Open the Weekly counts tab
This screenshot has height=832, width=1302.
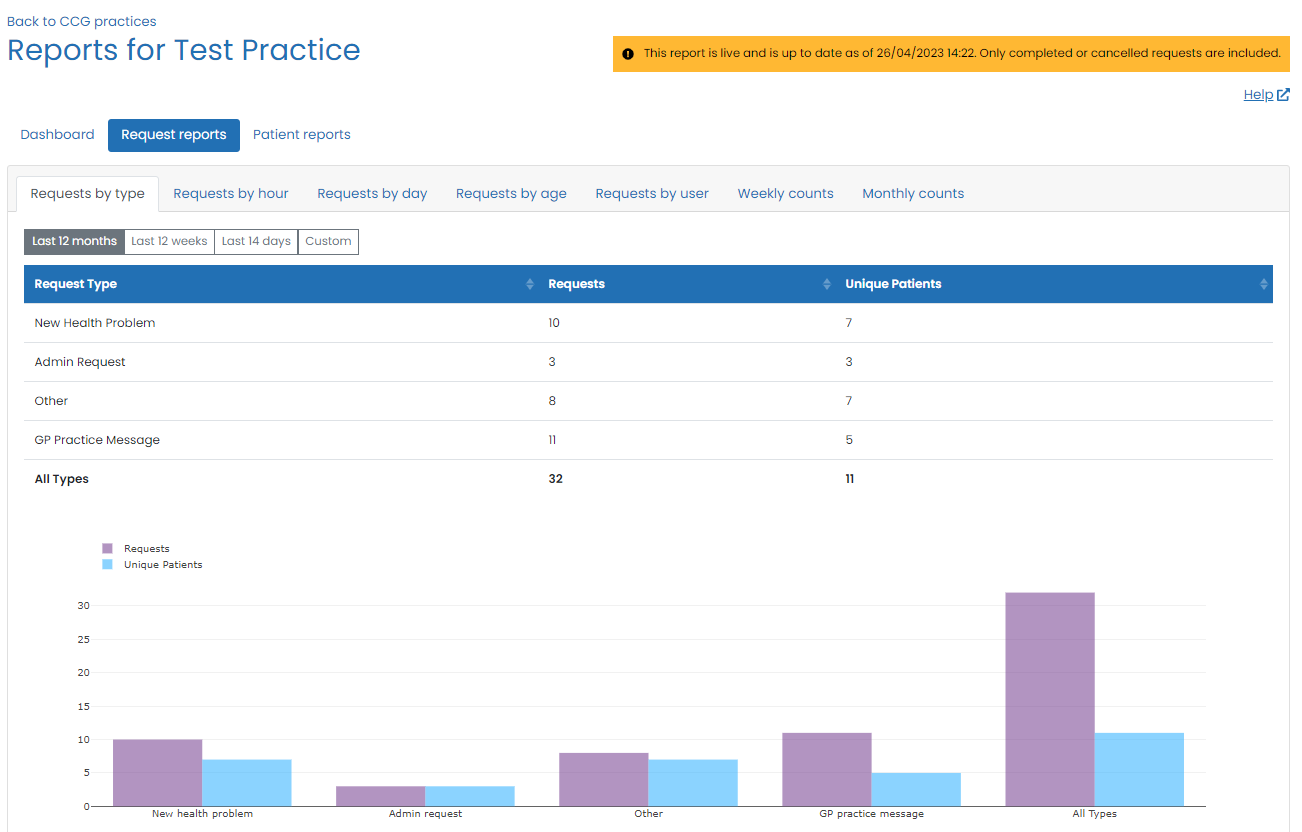(785, 192)
